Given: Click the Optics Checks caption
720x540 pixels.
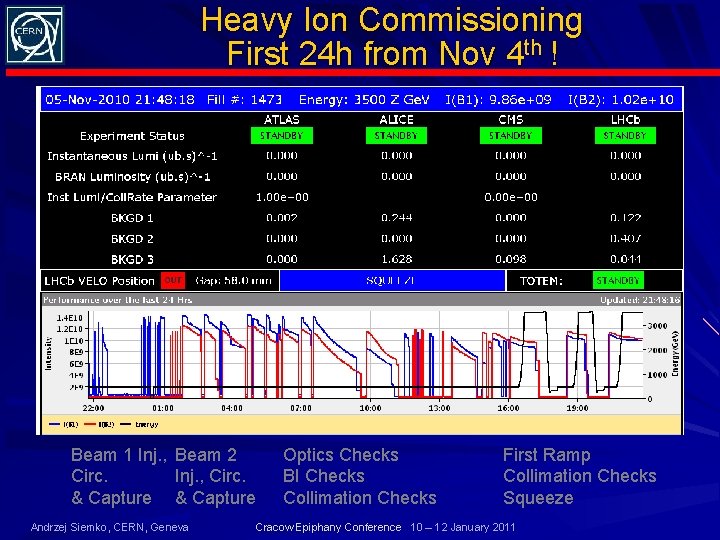Looking at the screenshot, I should [x=341, y=455].
